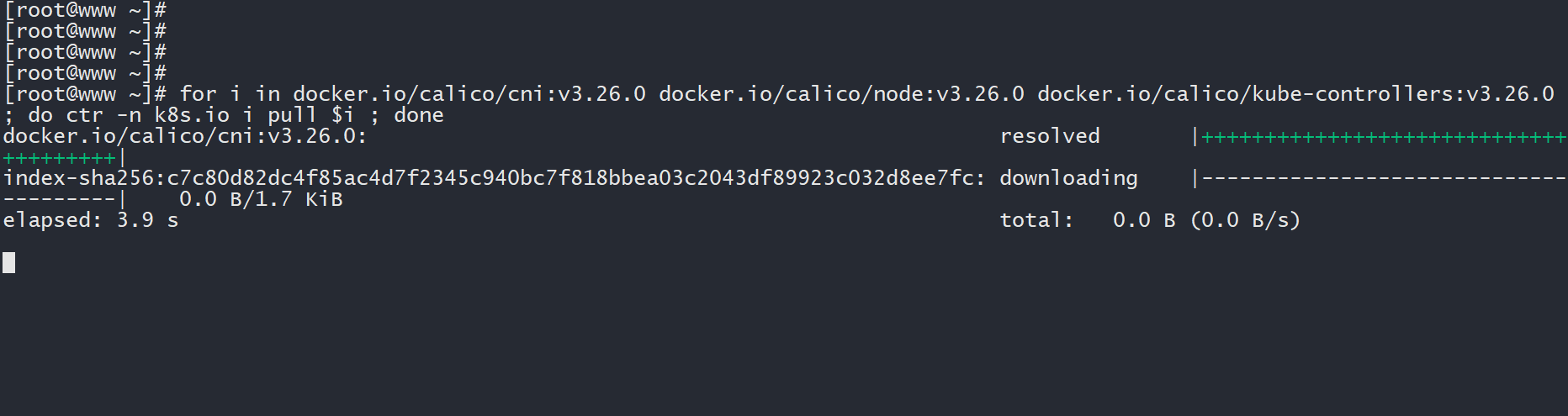Click the "for" keyword in the command

coord(199,94)
